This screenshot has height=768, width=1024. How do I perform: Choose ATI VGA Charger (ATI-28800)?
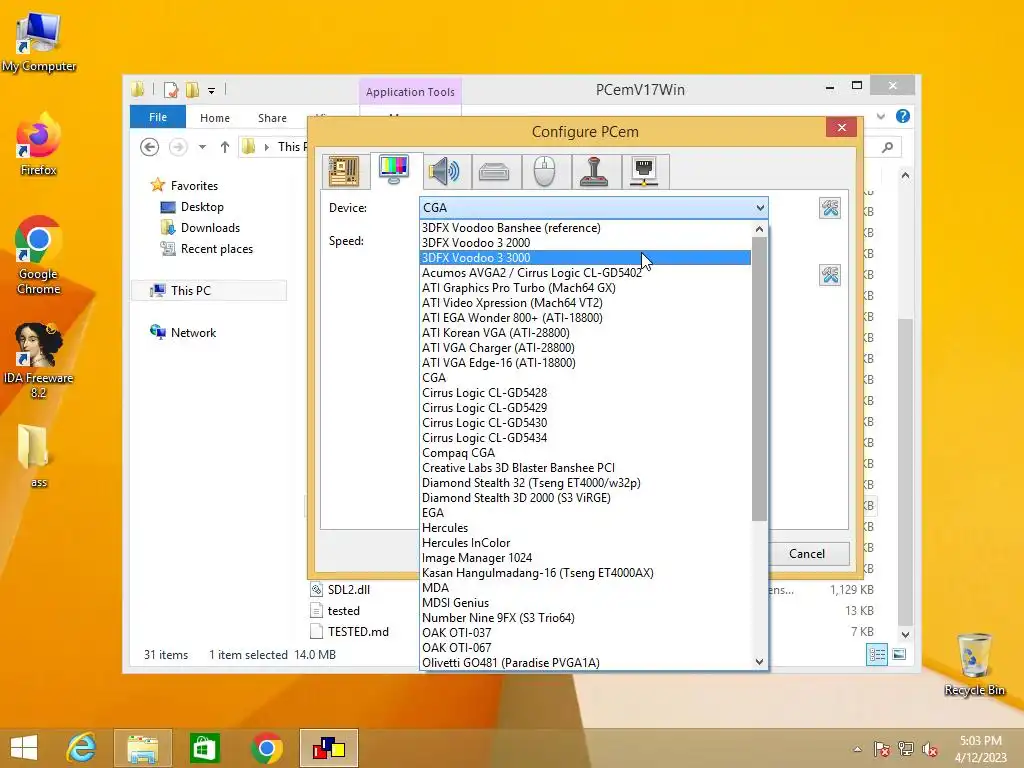coord(585,348)
